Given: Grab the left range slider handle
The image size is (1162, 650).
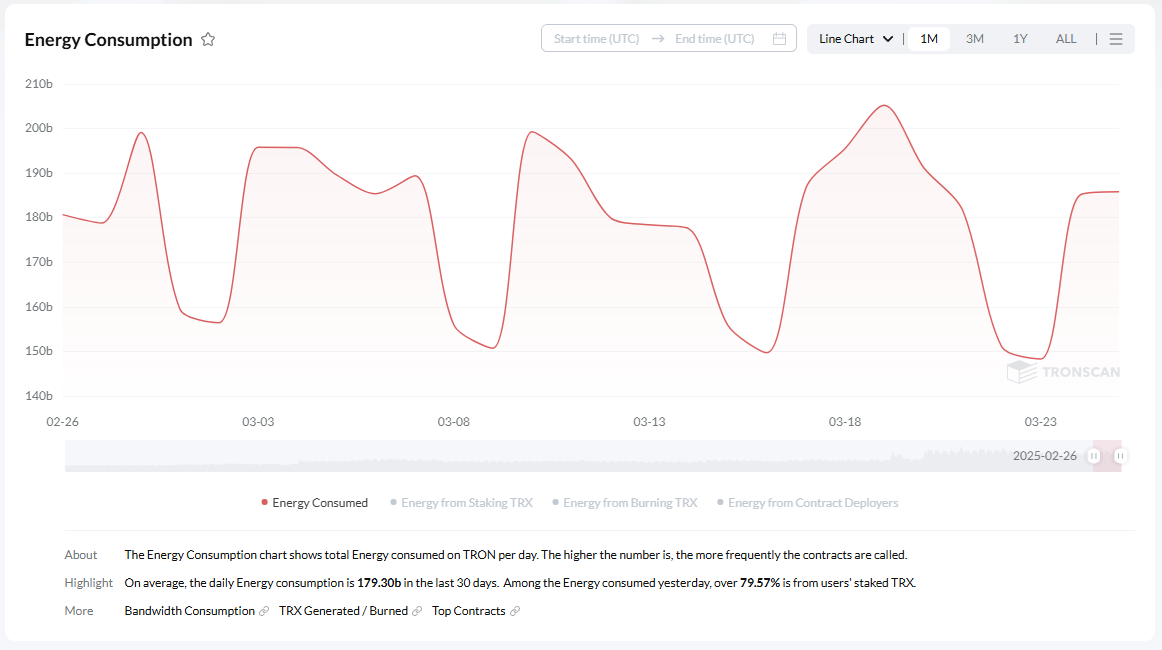Looking at the screenshot, I should click(x=1094, y=456).
